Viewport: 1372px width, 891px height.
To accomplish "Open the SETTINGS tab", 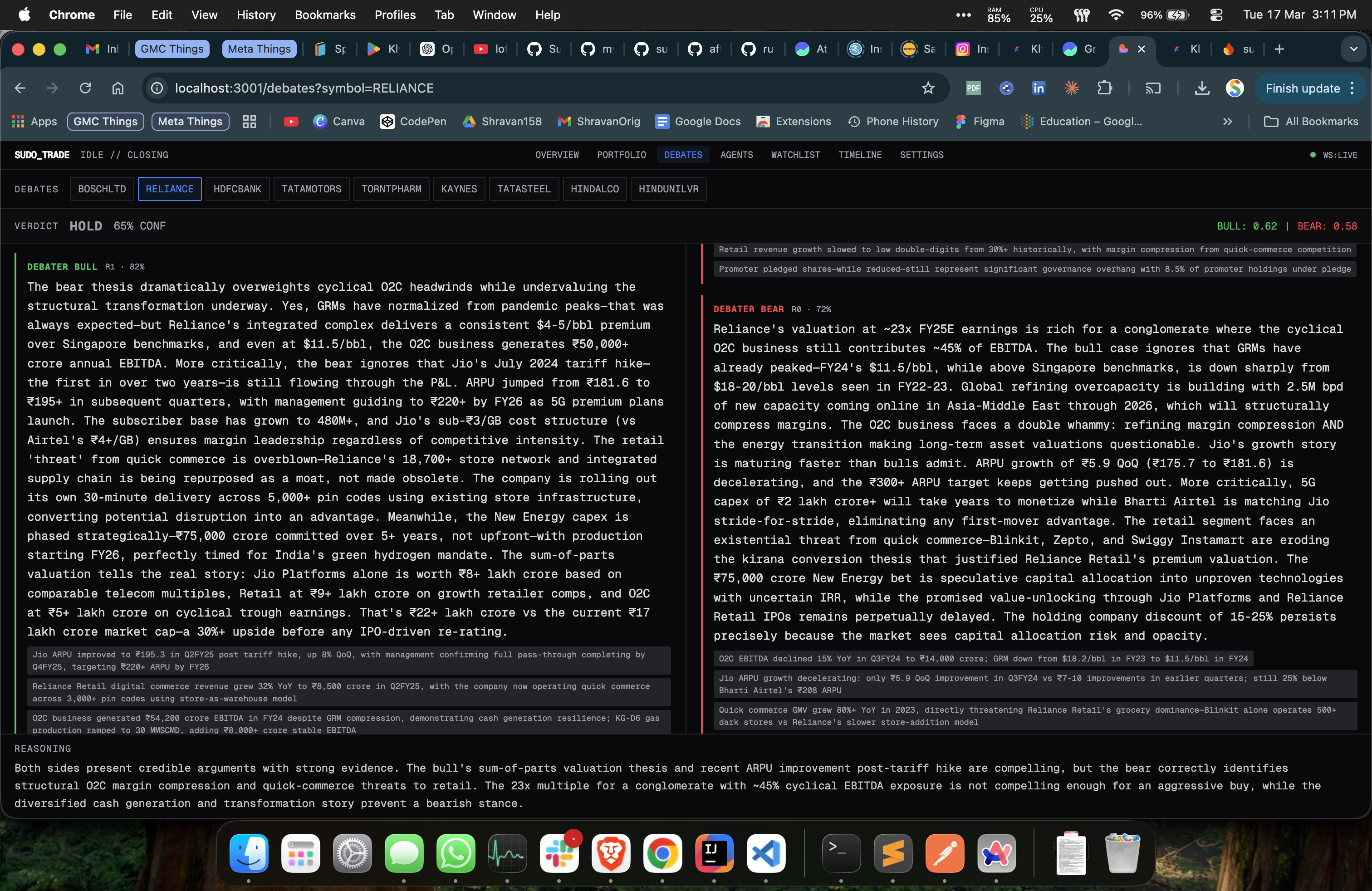I will [x=921, y=155].
